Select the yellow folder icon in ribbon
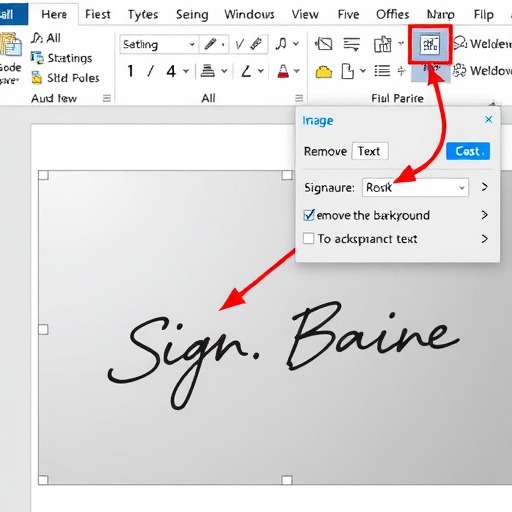Screen dimensions: 512x512 tap(324, 72)
